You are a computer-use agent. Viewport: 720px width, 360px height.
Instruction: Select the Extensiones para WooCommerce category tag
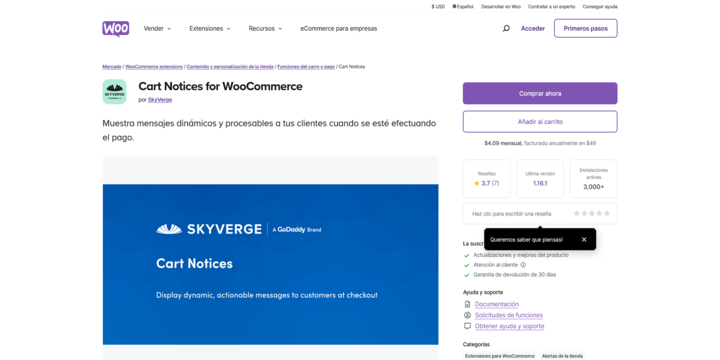[x=500, y=356]
